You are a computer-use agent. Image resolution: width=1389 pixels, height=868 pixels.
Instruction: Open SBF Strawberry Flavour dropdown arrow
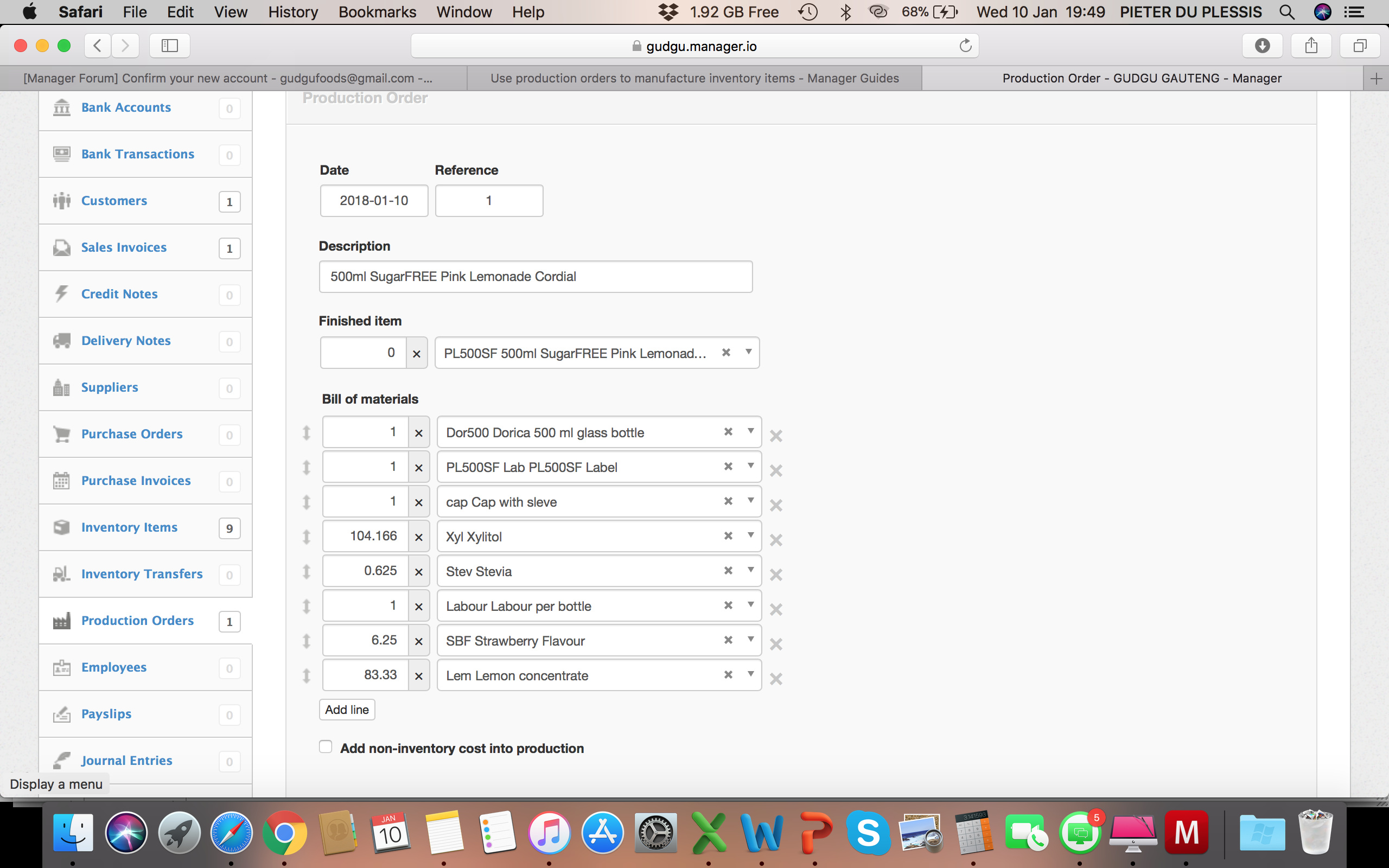[x=750, y=640]
